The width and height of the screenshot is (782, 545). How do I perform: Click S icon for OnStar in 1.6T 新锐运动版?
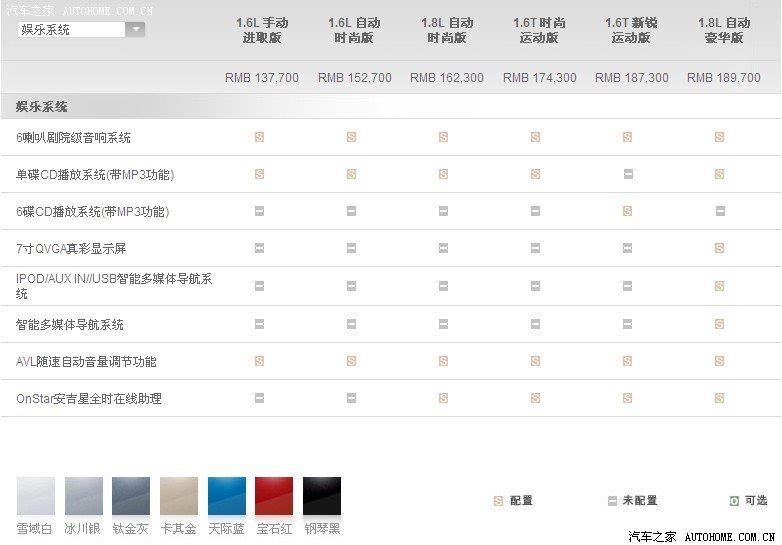coord(627,398)
